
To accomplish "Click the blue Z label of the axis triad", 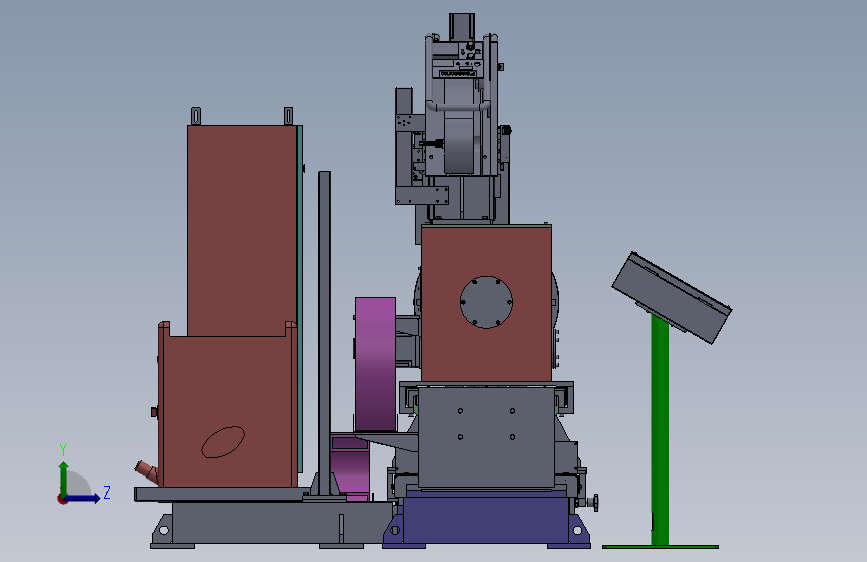I will pyautogui.click(x=107, y=492).
